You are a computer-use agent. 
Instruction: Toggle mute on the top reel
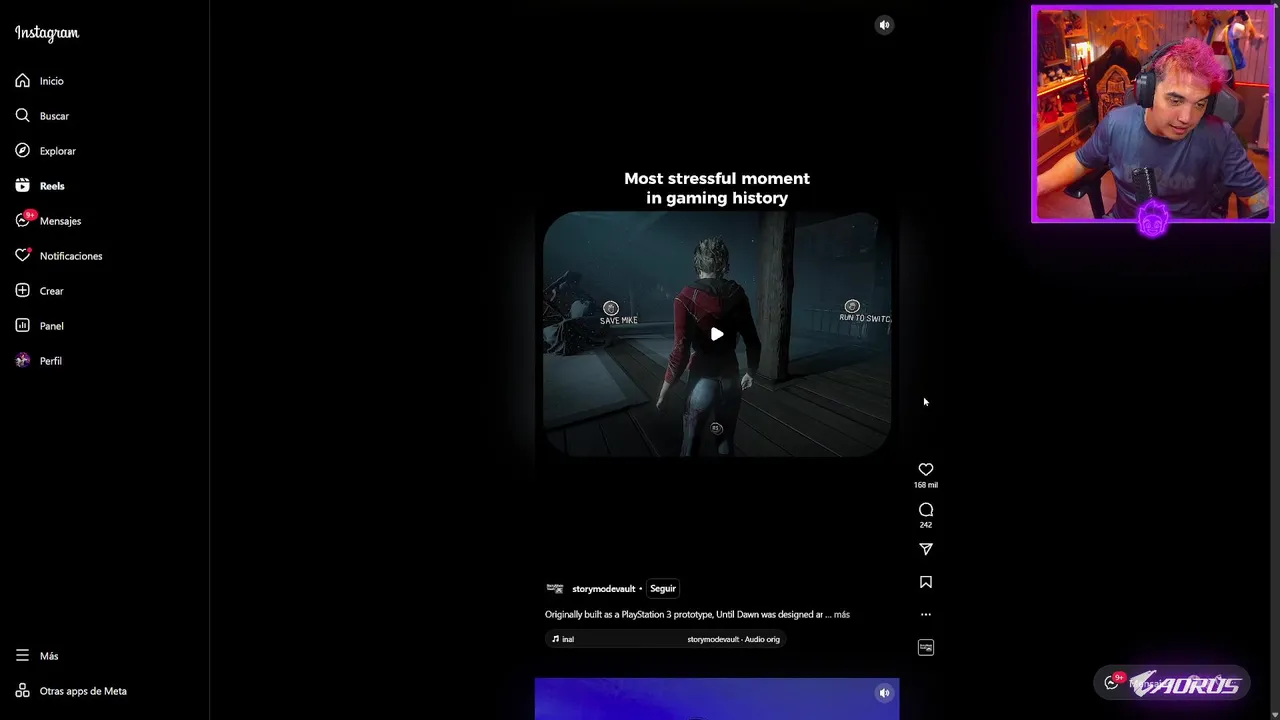click(x=884, y=25)
